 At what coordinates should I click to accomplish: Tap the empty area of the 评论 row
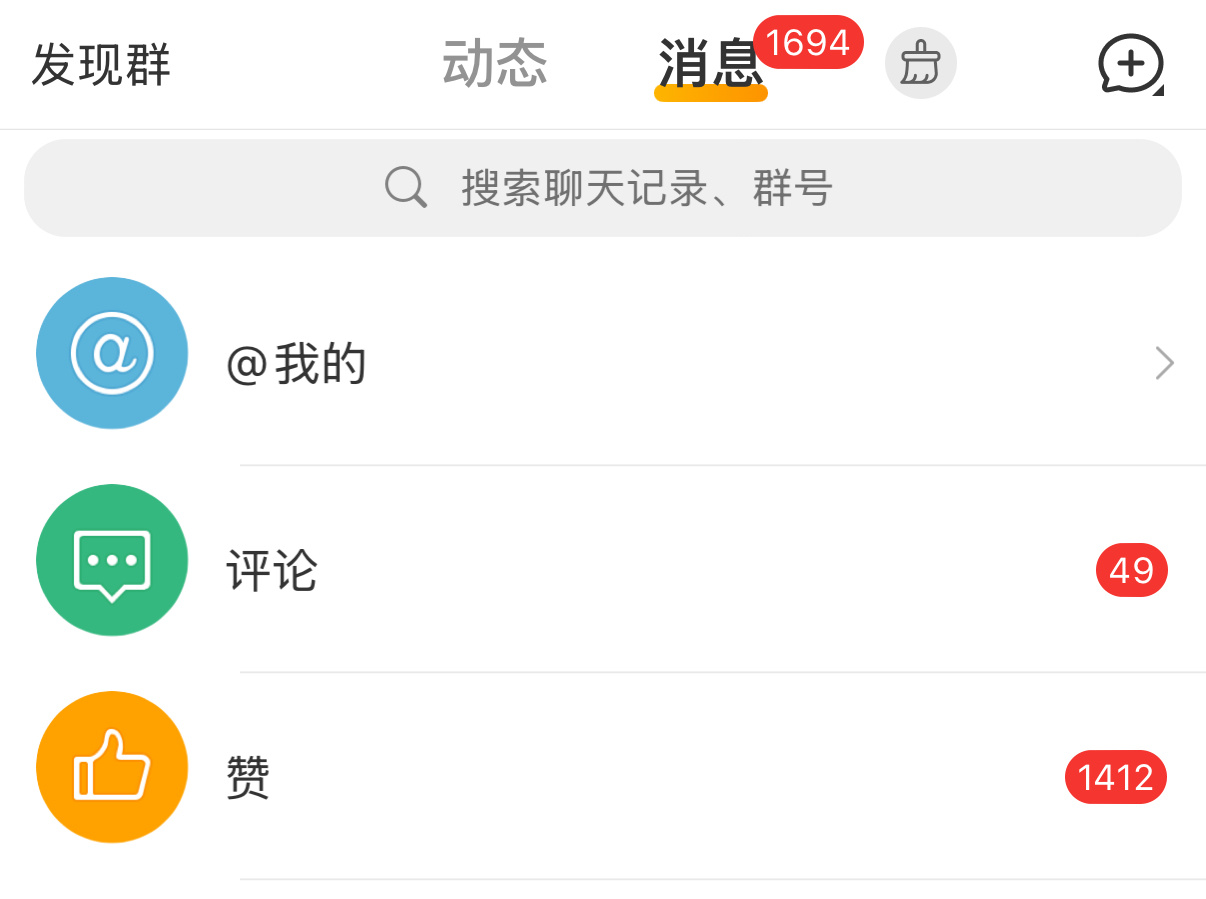pos(700,570)
